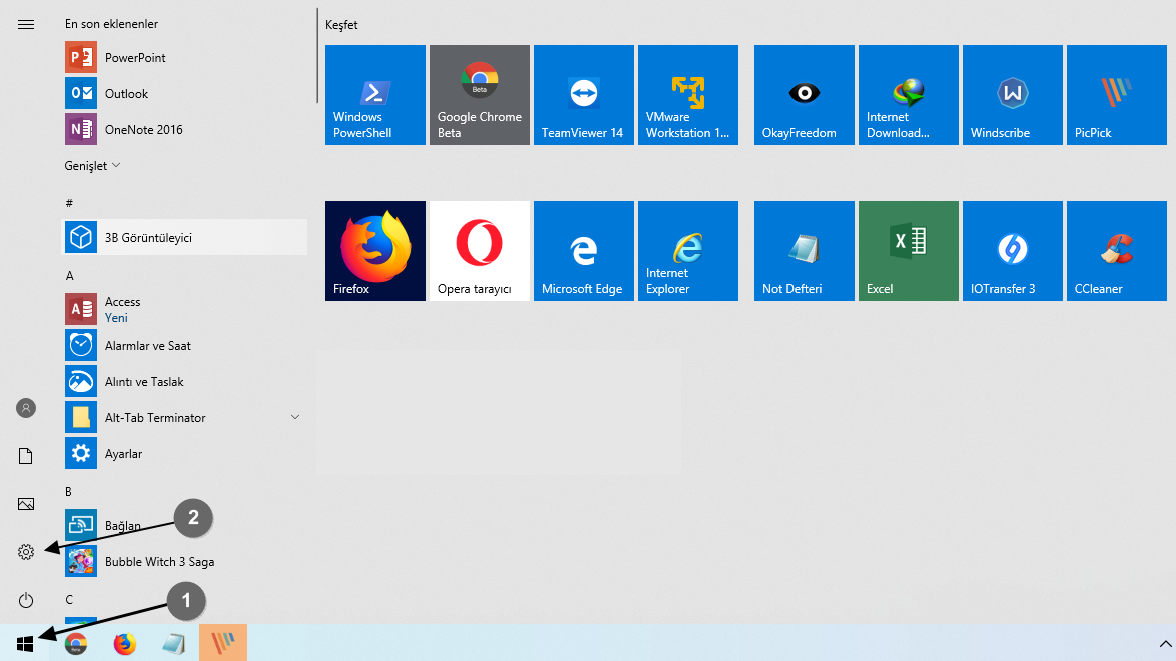Click the letter A section header
Viewport: 1176px width, 661px height.
(70, 275)
